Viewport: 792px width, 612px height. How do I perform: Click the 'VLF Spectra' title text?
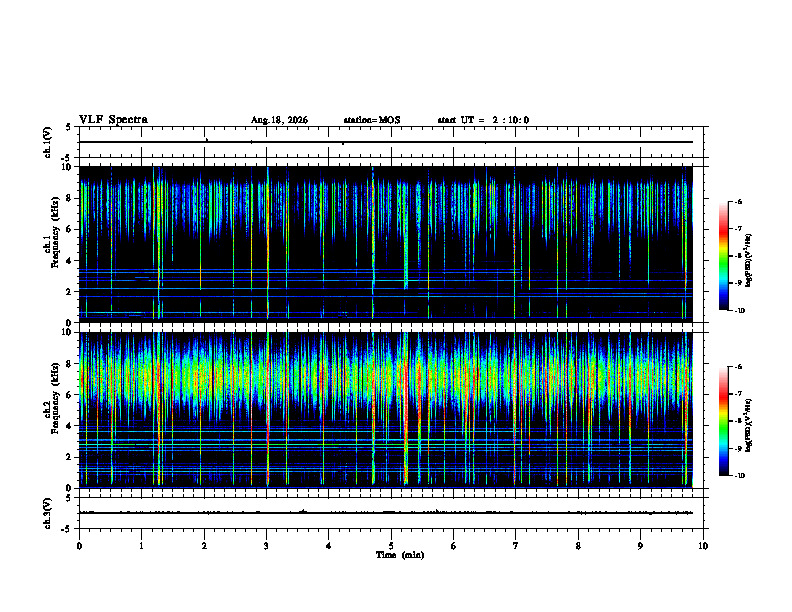click(x=113, y=120)
